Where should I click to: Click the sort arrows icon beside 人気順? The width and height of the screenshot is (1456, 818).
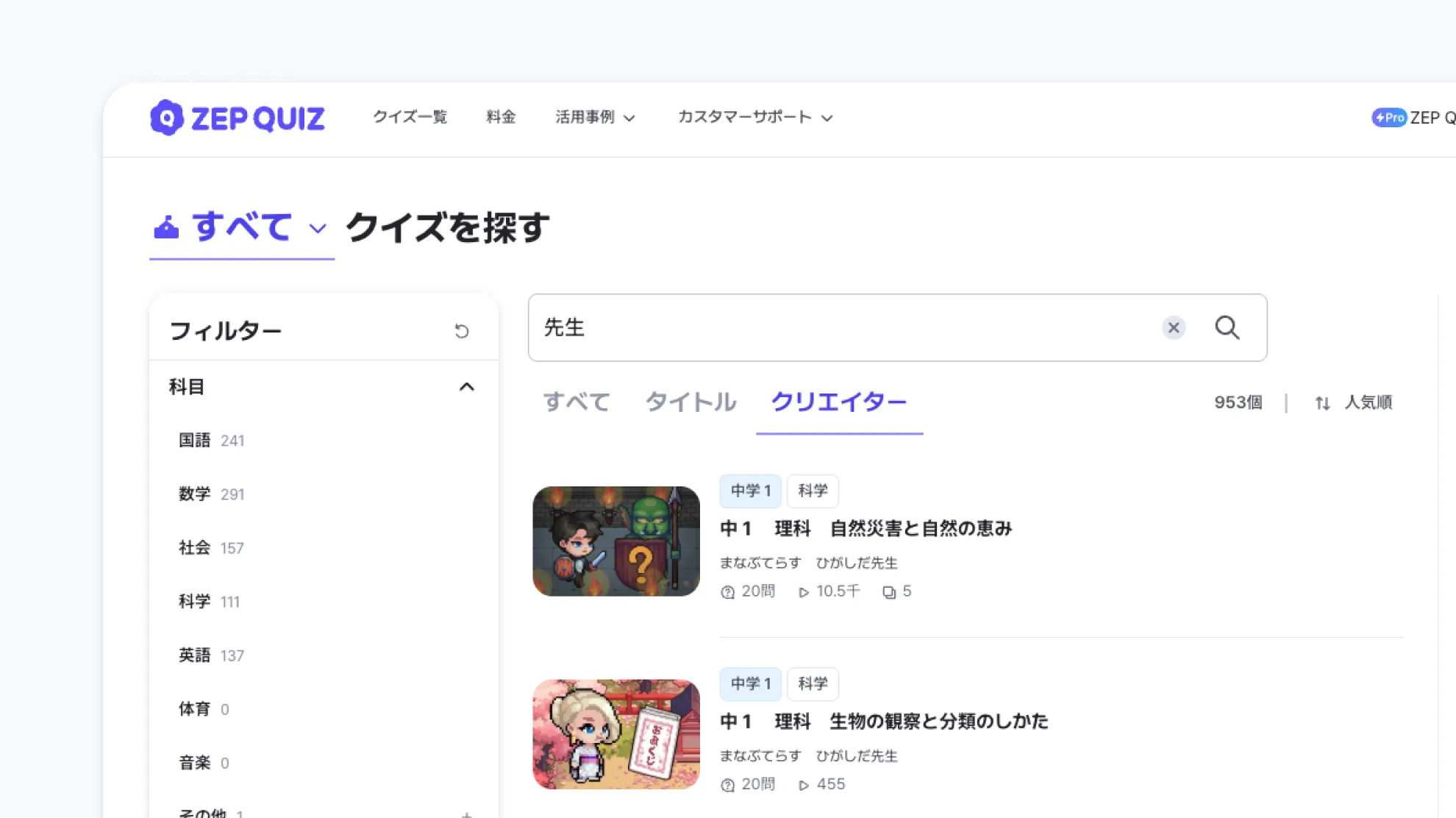click(1322, 403)
